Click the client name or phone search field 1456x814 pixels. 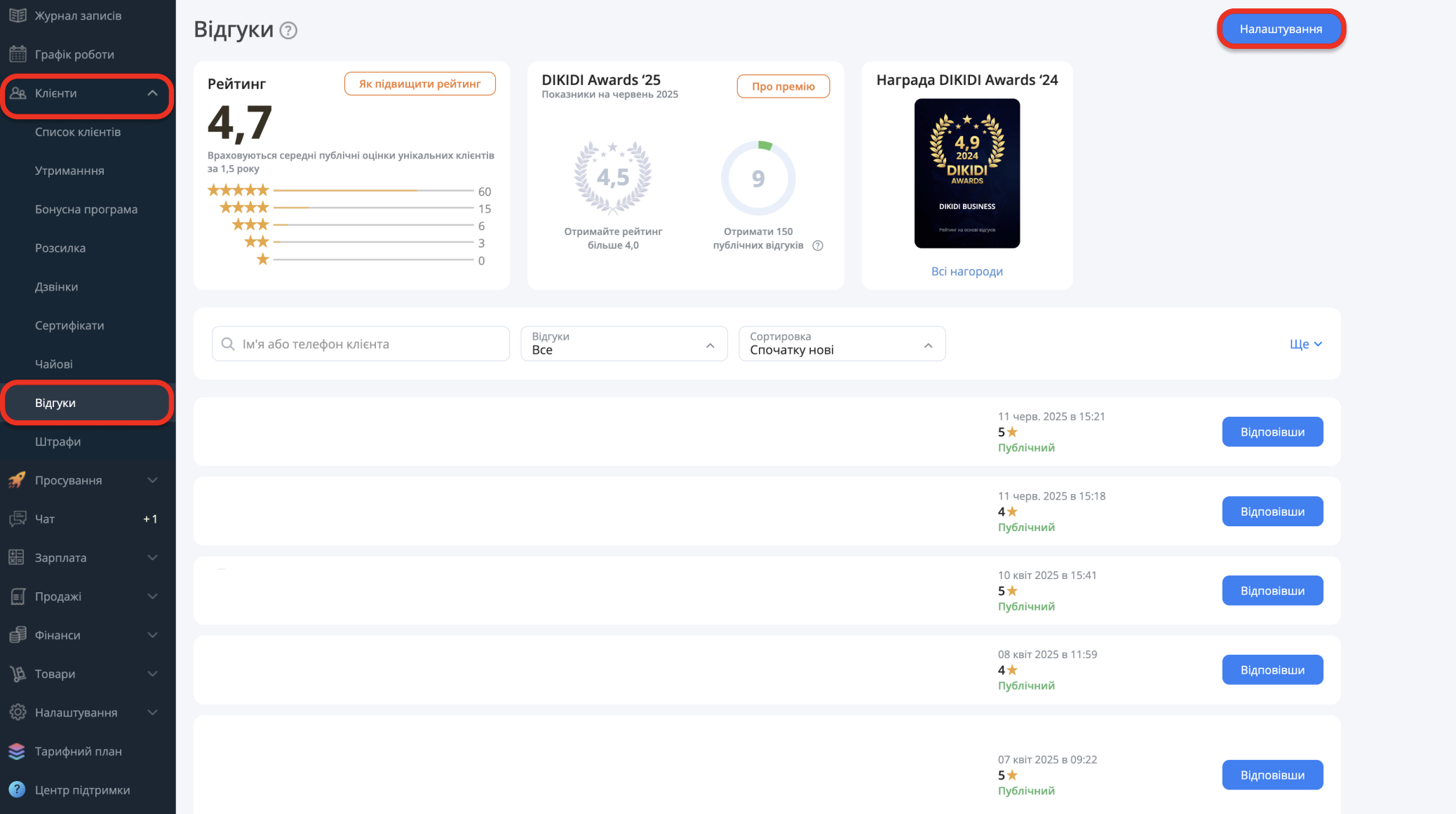pos(360,344)
